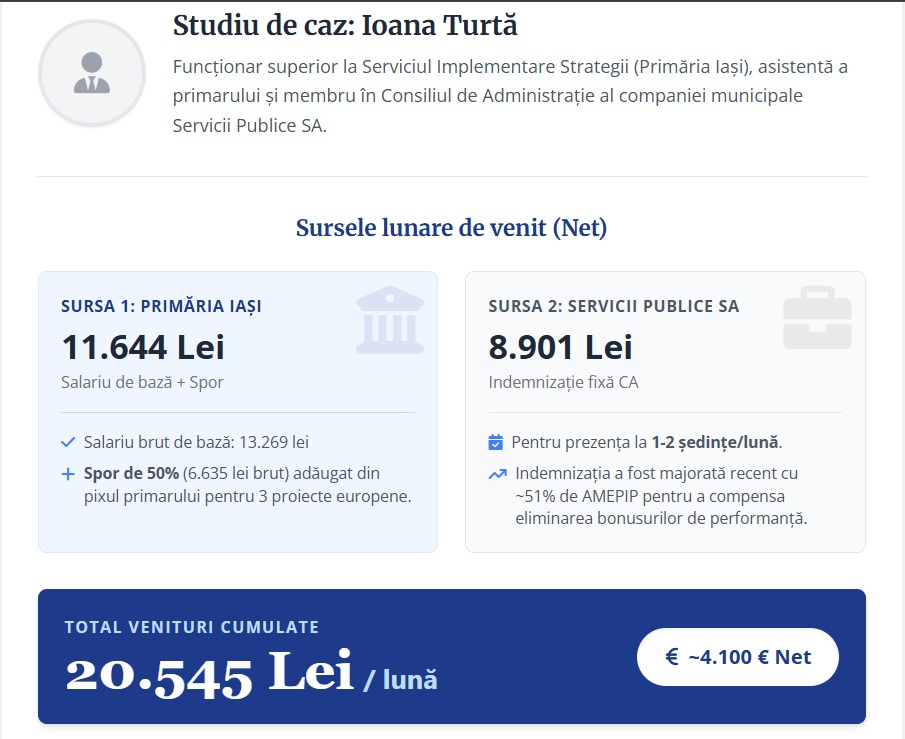Click the 20.545 Lei total amount

(x=210, y=672)
